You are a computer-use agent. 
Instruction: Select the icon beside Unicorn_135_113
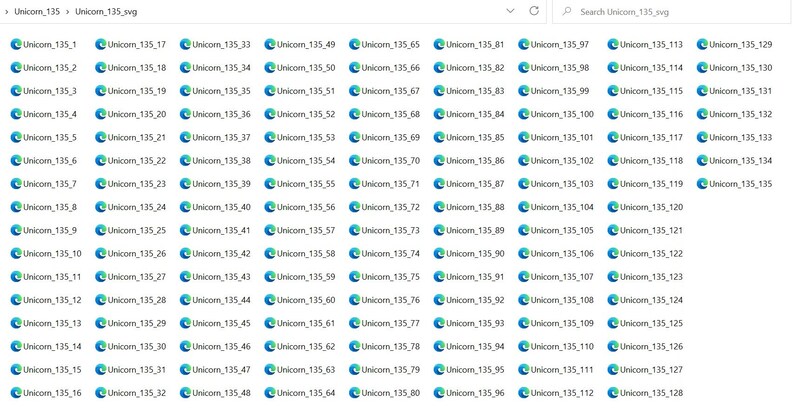(613, 45)
